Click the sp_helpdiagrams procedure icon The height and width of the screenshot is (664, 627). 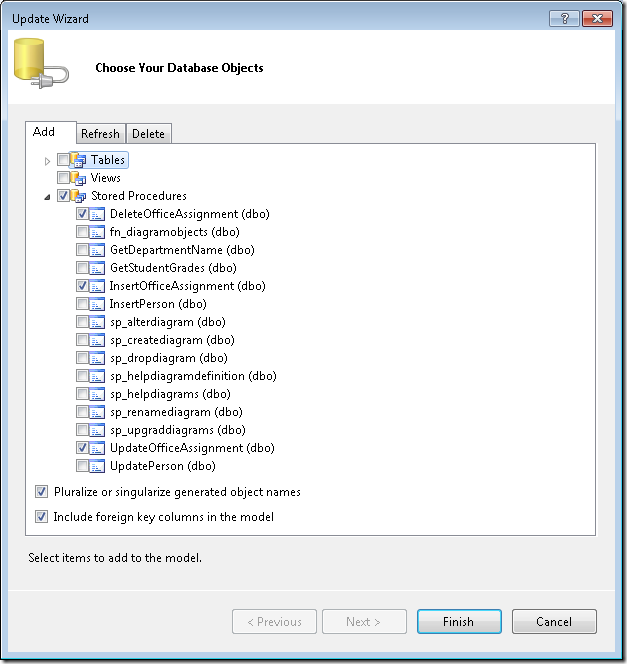[x=97, y=394]
